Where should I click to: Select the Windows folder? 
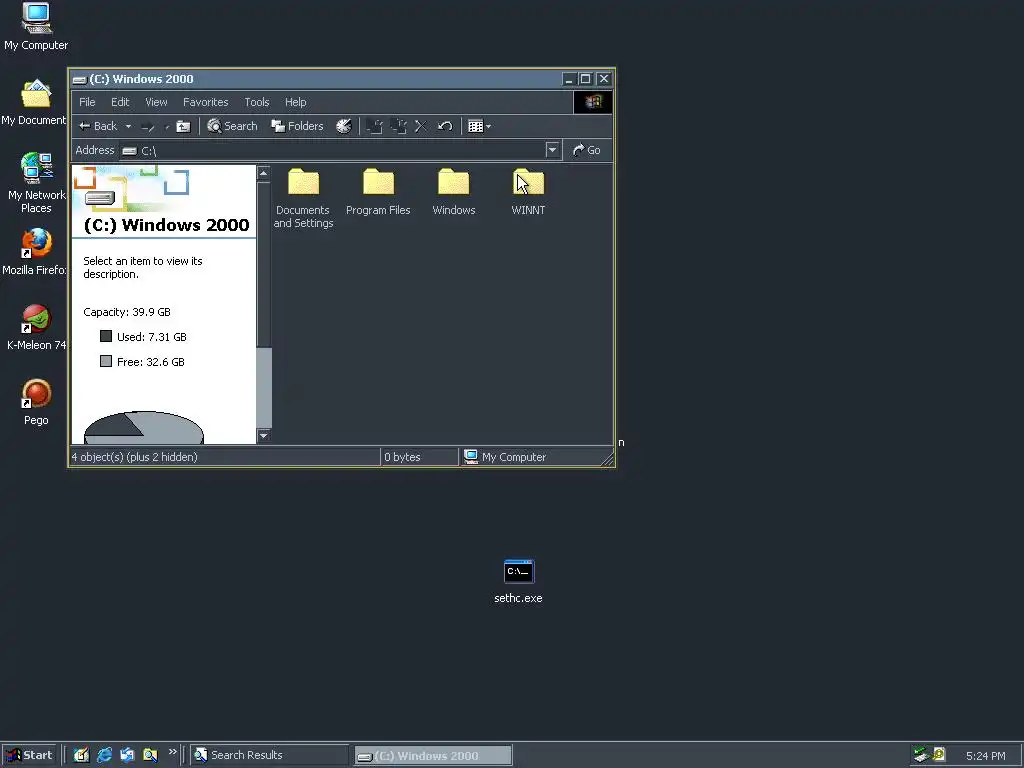click(453, 192)
